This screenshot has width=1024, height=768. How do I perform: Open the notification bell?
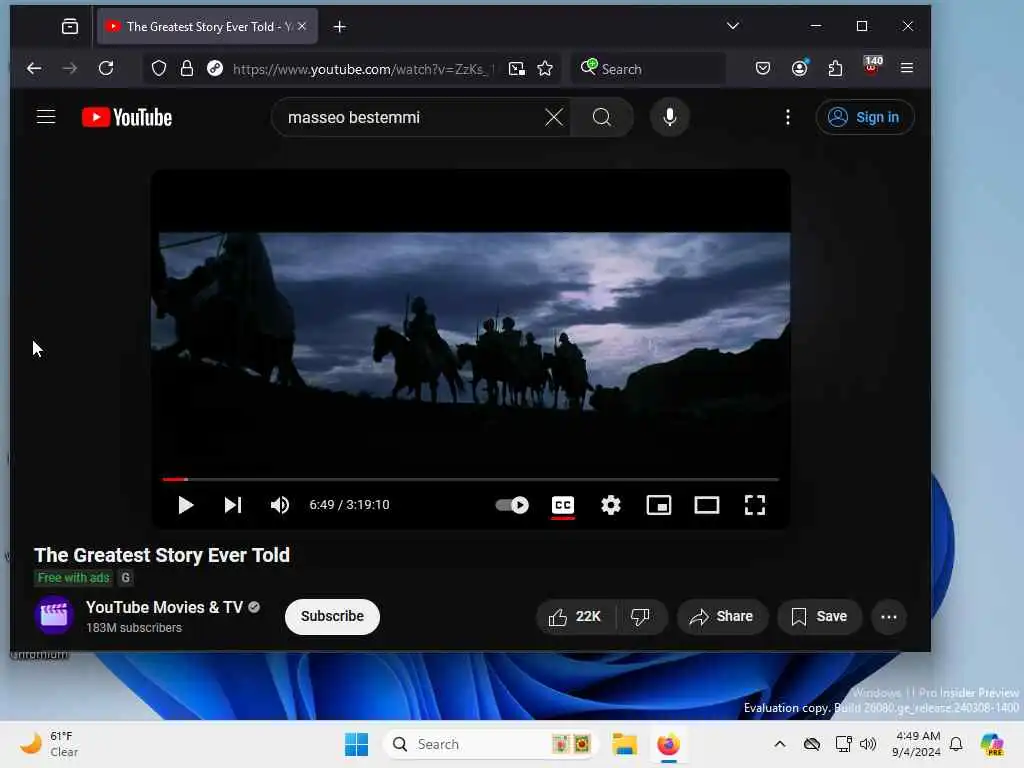coord(956,744)
